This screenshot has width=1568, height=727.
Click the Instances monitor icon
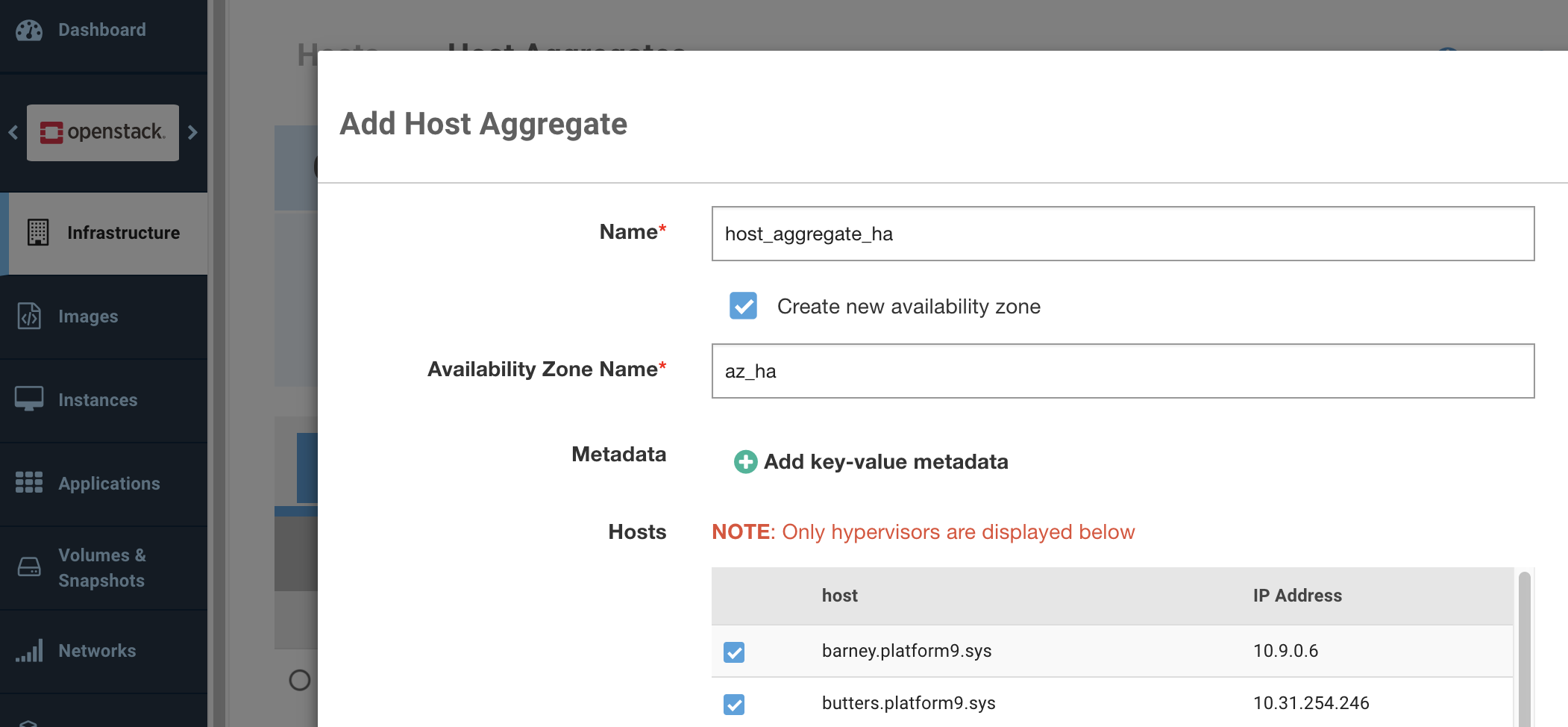29,399
